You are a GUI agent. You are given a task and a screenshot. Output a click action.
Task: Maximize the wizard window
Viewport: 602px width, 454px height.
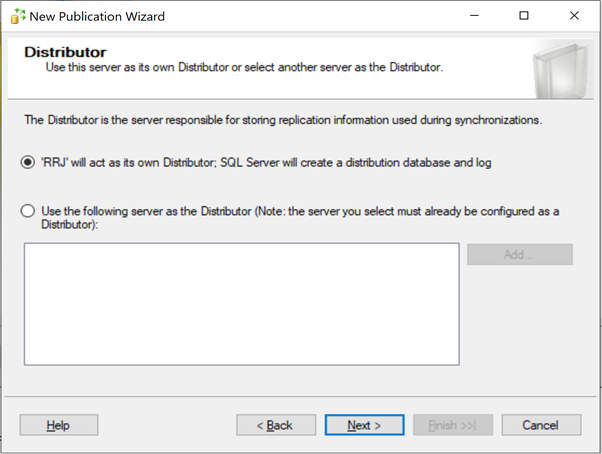point(524,16)
